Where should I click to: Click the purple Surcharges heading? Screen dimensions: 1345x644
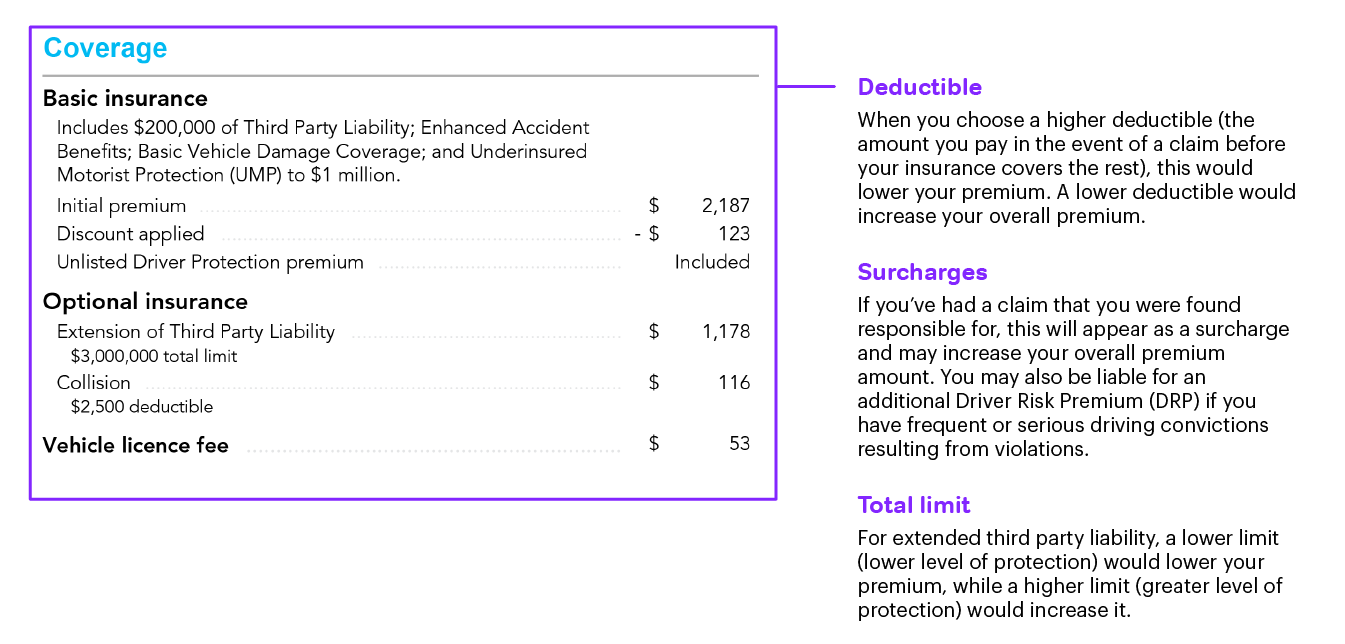pos(922,272)
